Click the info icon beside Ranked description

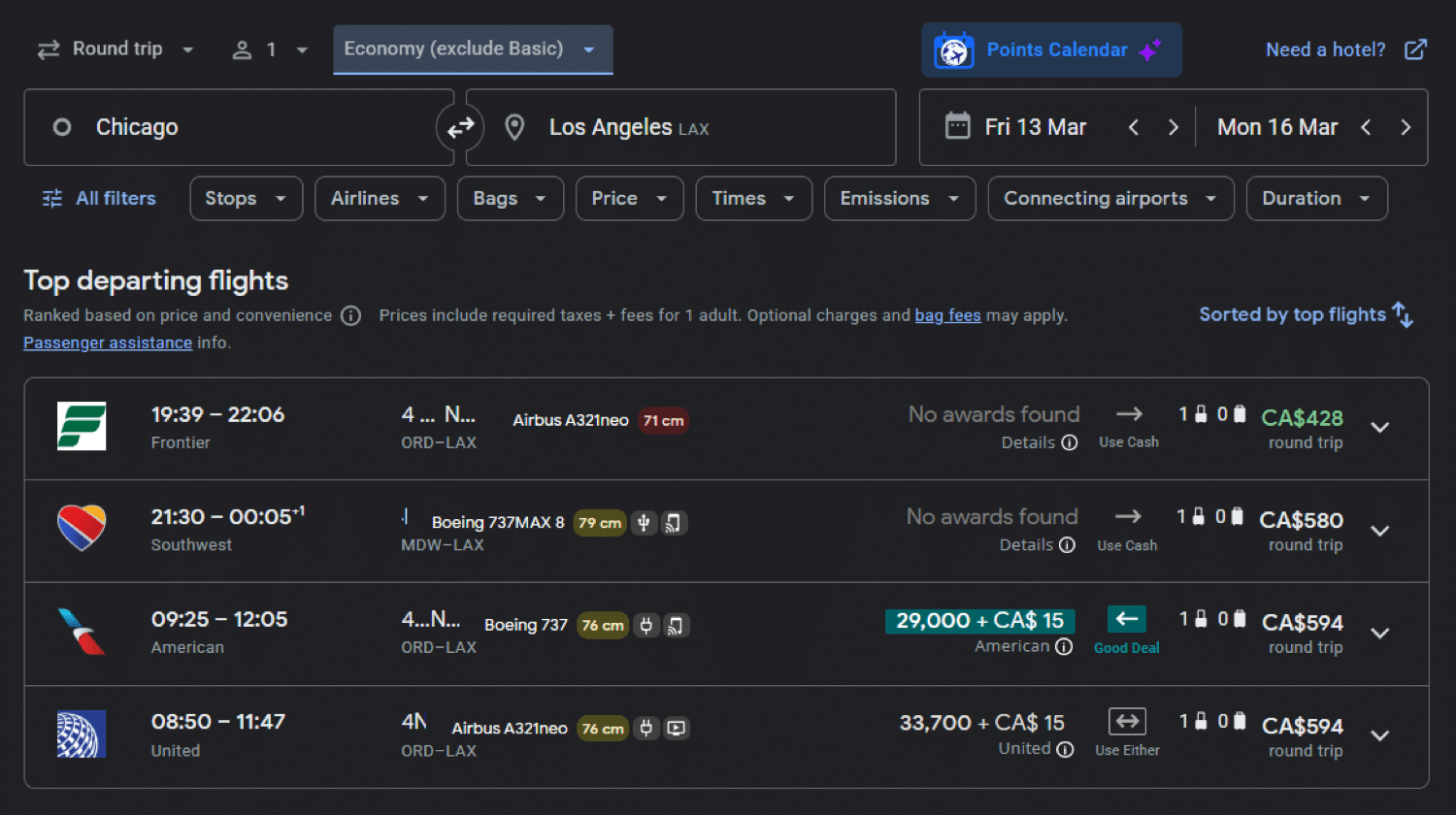coord(351,316)
